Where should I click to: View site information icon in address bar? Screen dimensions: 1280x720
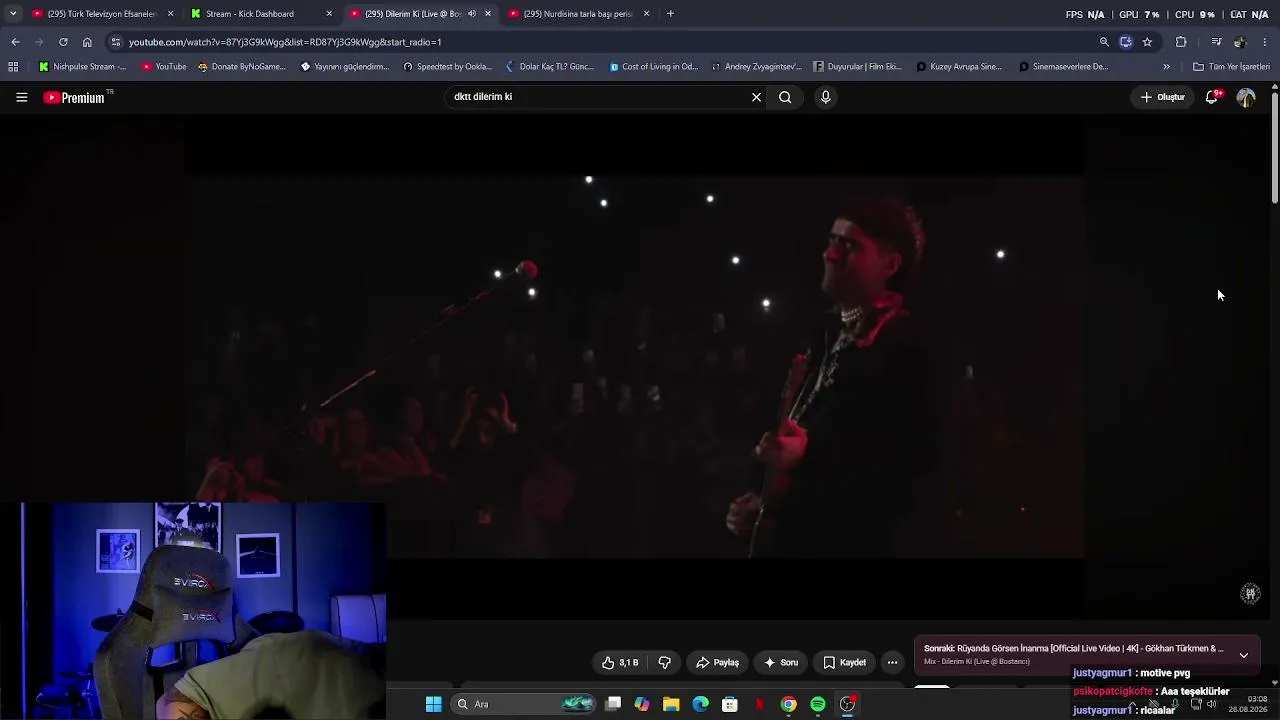115,42
